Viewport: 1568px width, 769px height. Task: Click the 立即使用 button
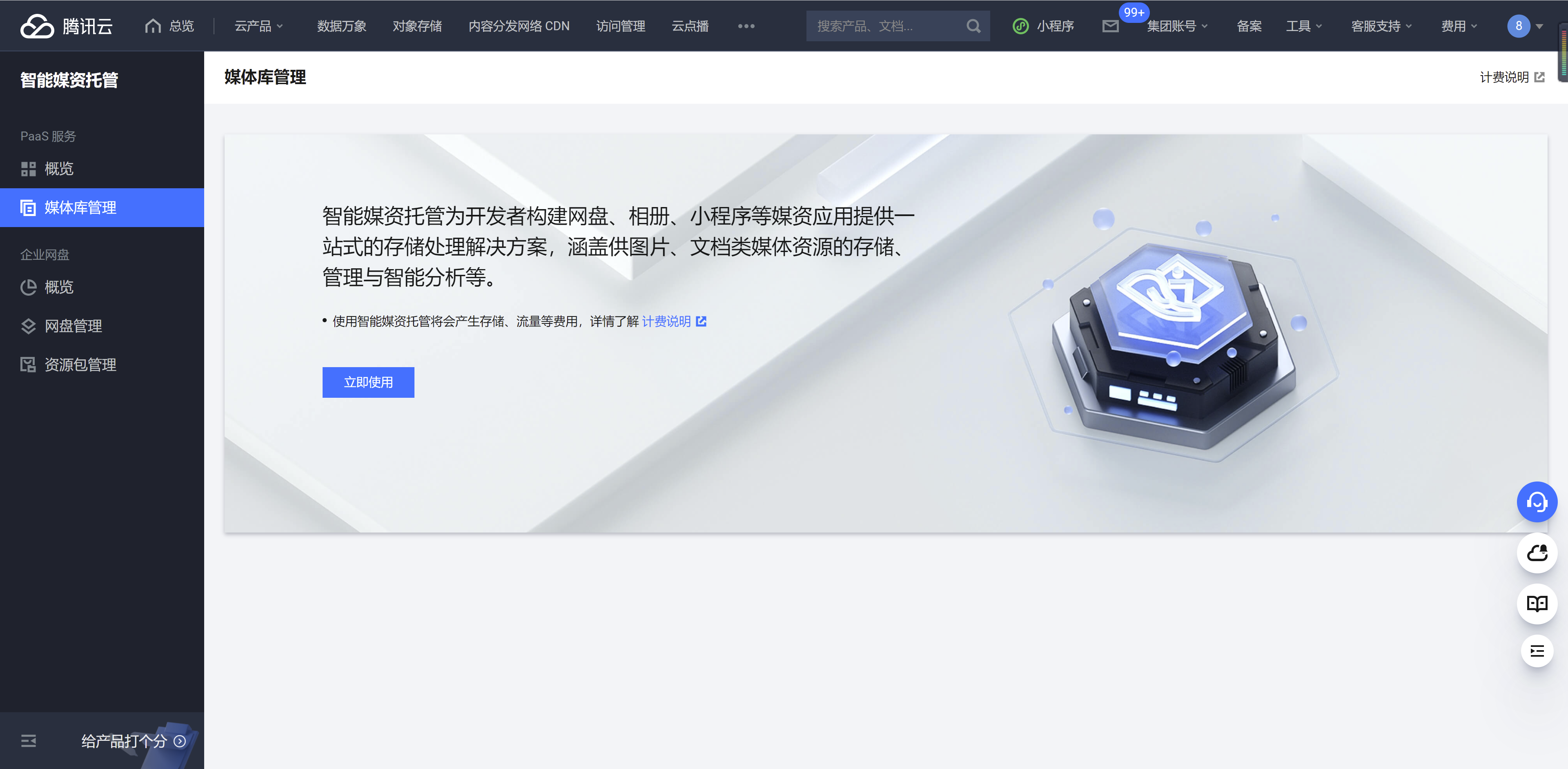tap(368, 382)
